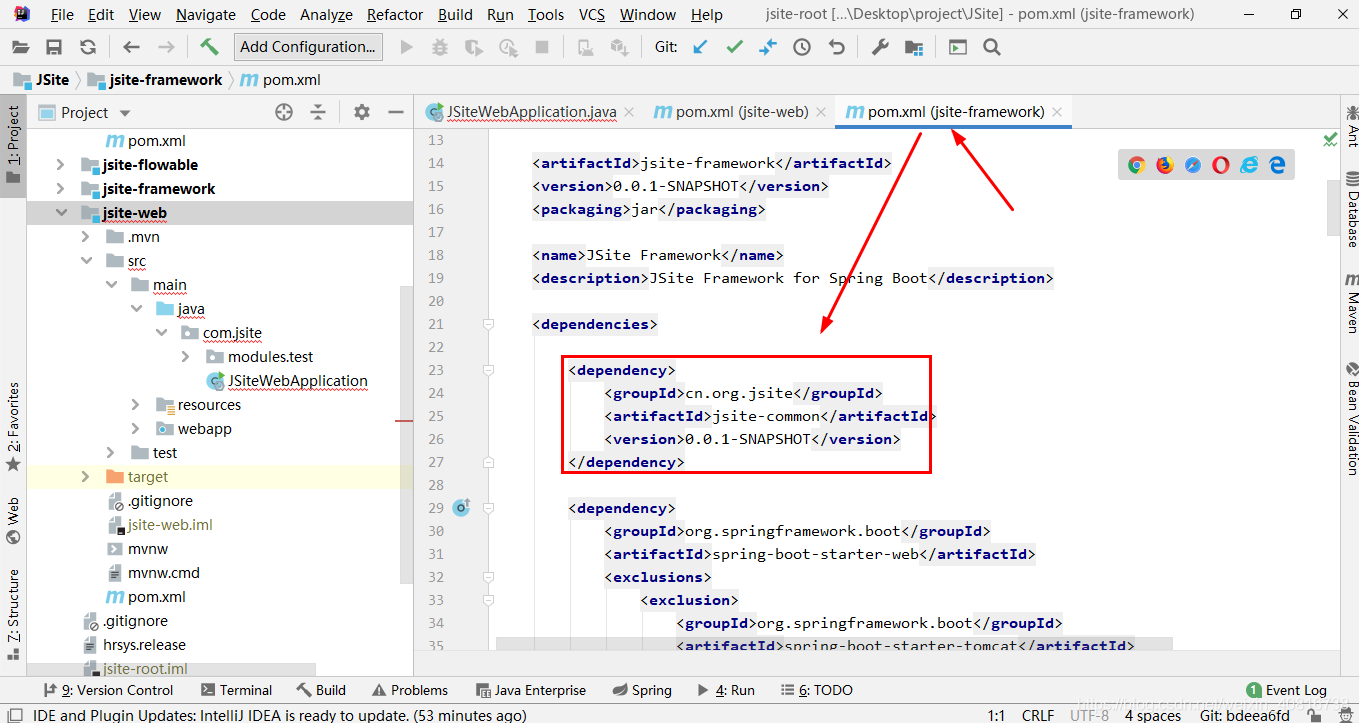Screen dimensions: 1359x723
Task: Open in Chrome browser icon
Action: [x=1137, y=165]
